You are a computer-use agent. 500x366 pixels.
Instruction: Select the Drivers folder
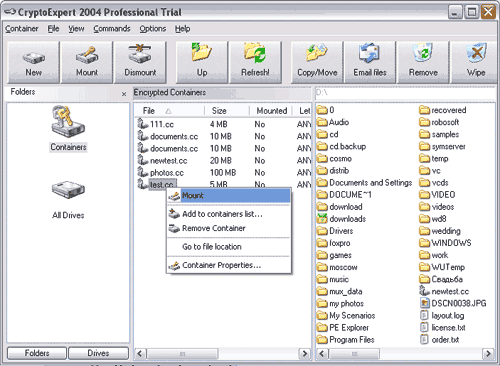(335, 231)
